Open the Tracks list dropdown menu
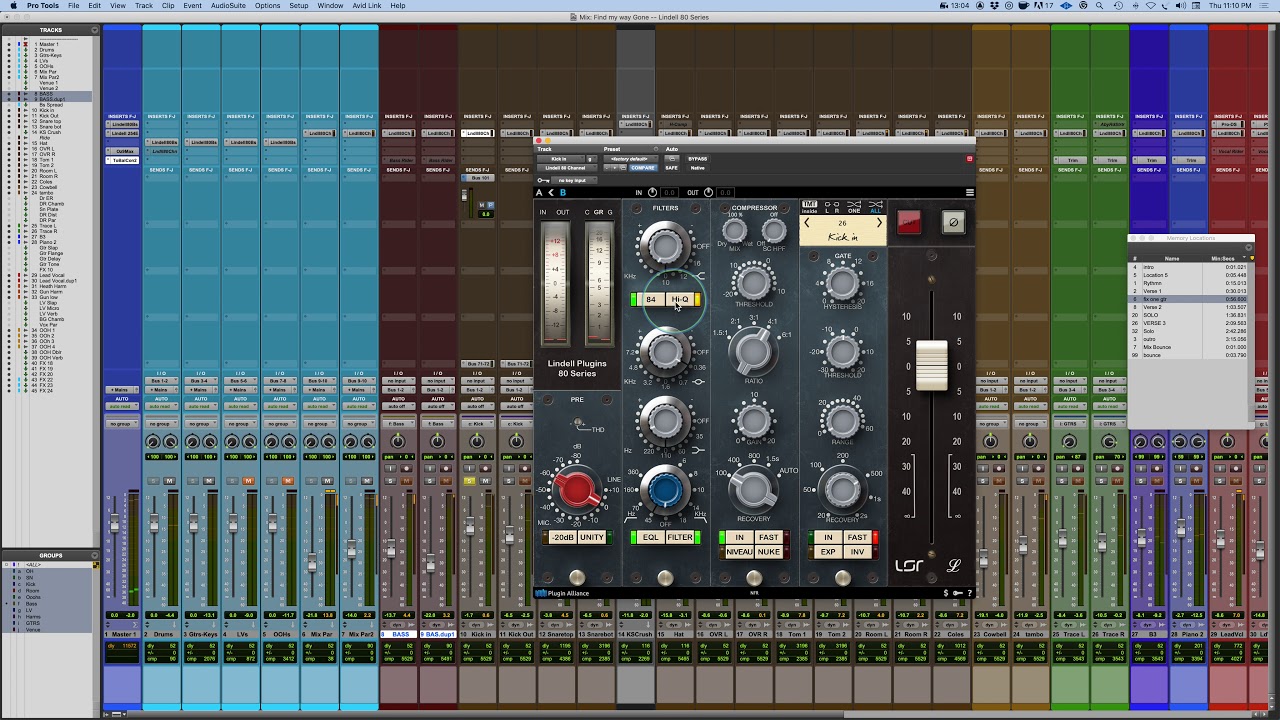This screenshot has width=1280, height=720. point(96,30)
